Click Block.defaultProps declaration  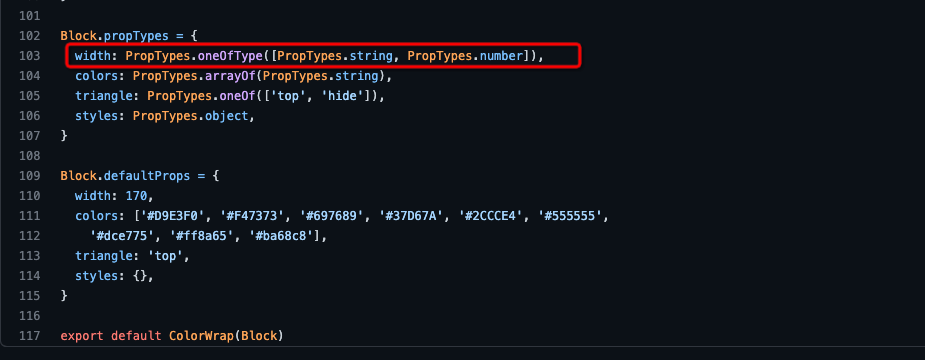coord(125,176)
